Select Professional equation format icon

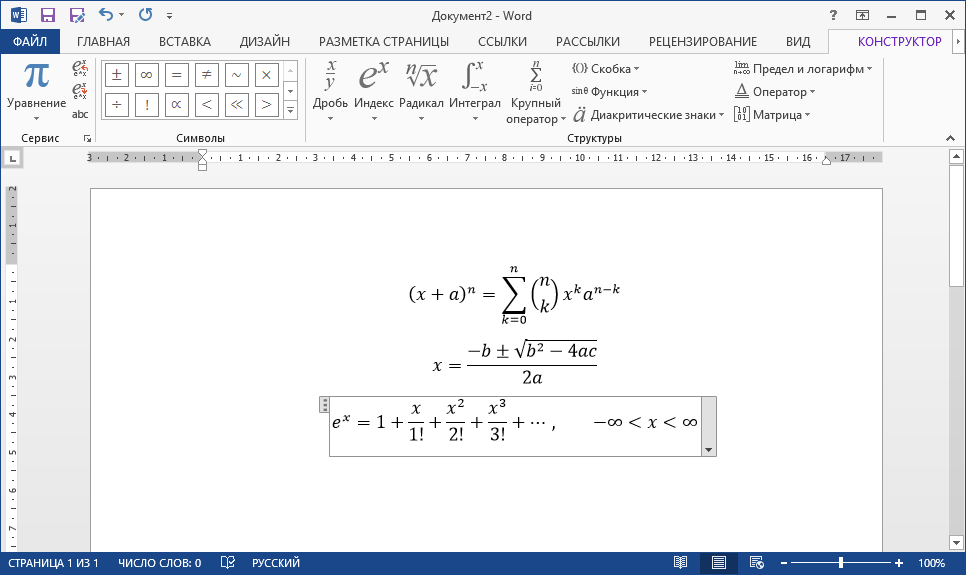80,67
